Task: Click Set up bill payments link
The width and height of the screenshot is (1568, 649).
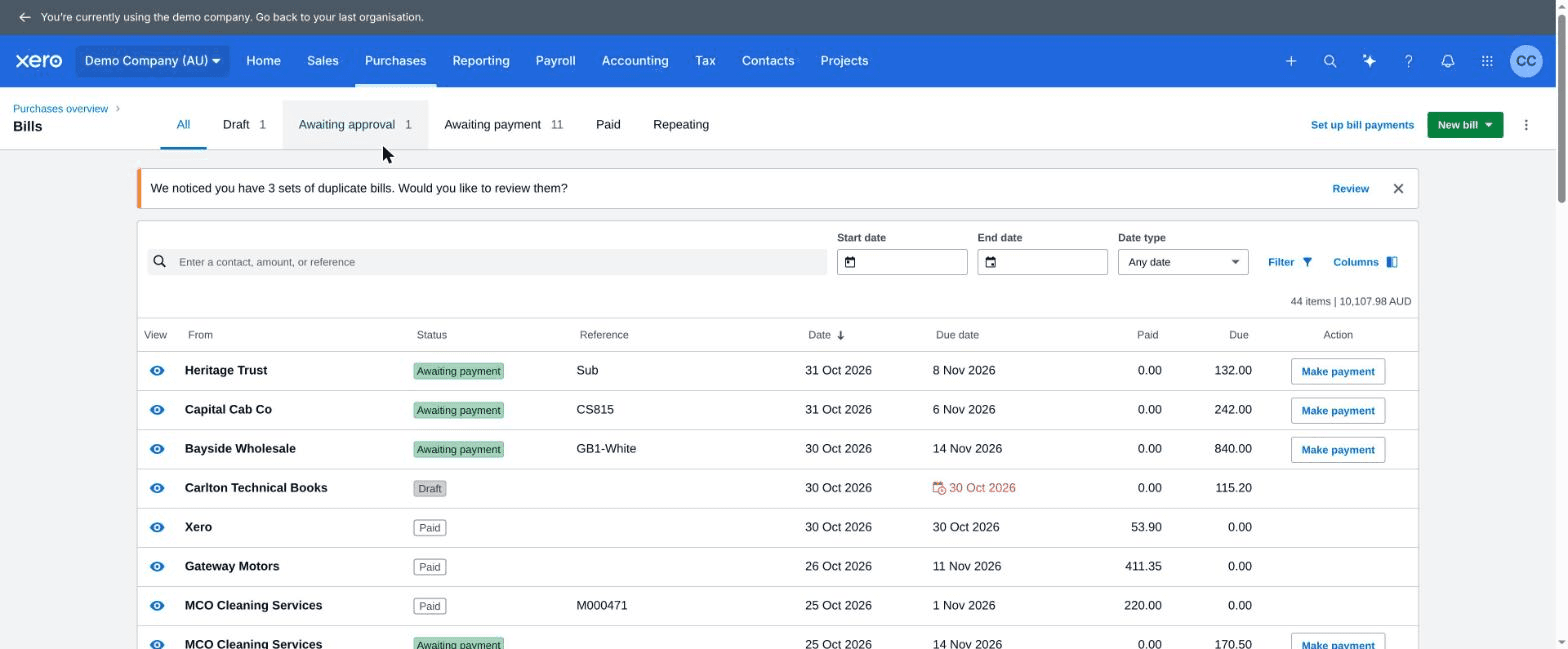Action: click(1362, 125)
